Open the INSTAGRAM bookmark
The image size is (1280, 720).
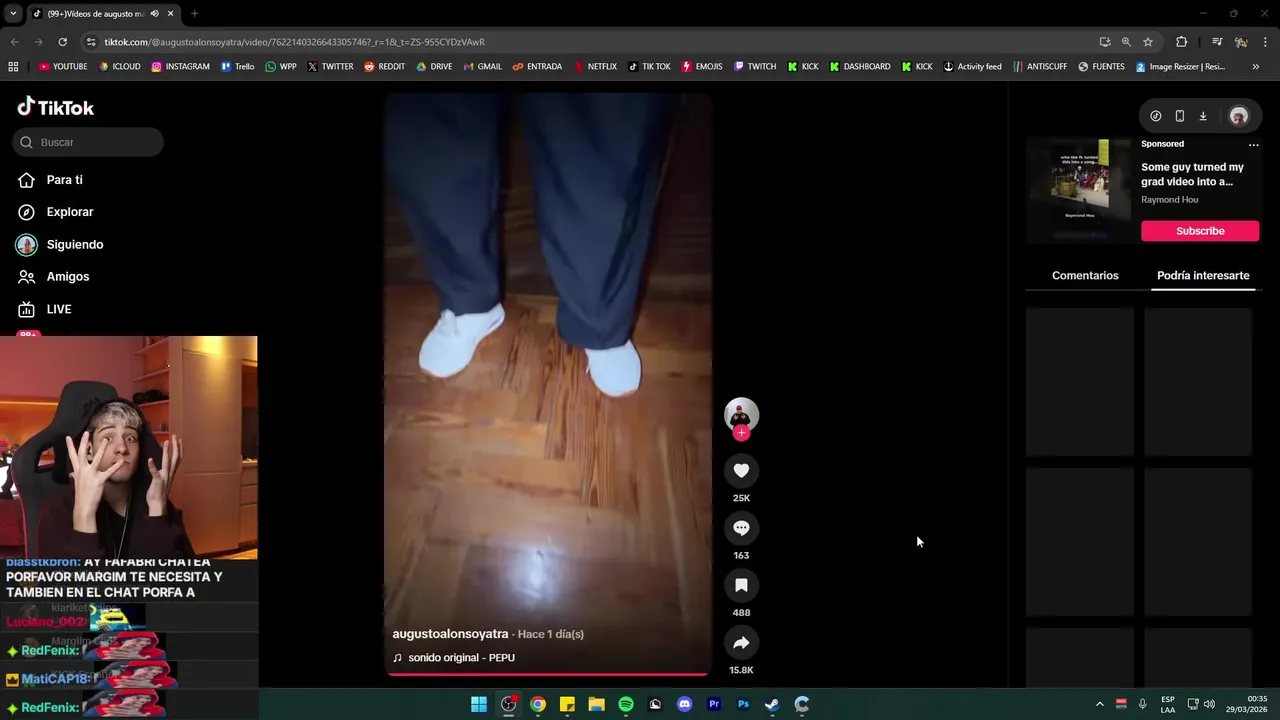(x=180, y=67)
